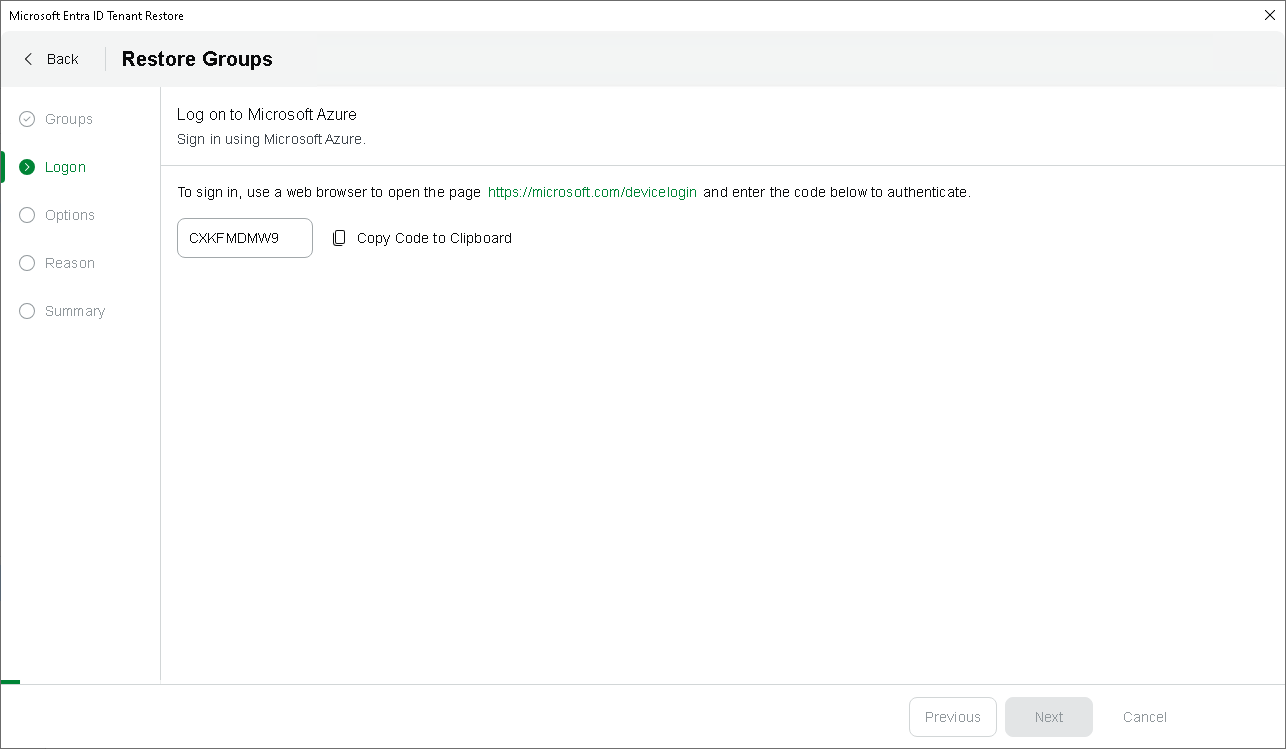The height and width of the screenshot is (749, 1286).
Task: Click the Groups step checkmark icon
Action: [x=27, y=119]
